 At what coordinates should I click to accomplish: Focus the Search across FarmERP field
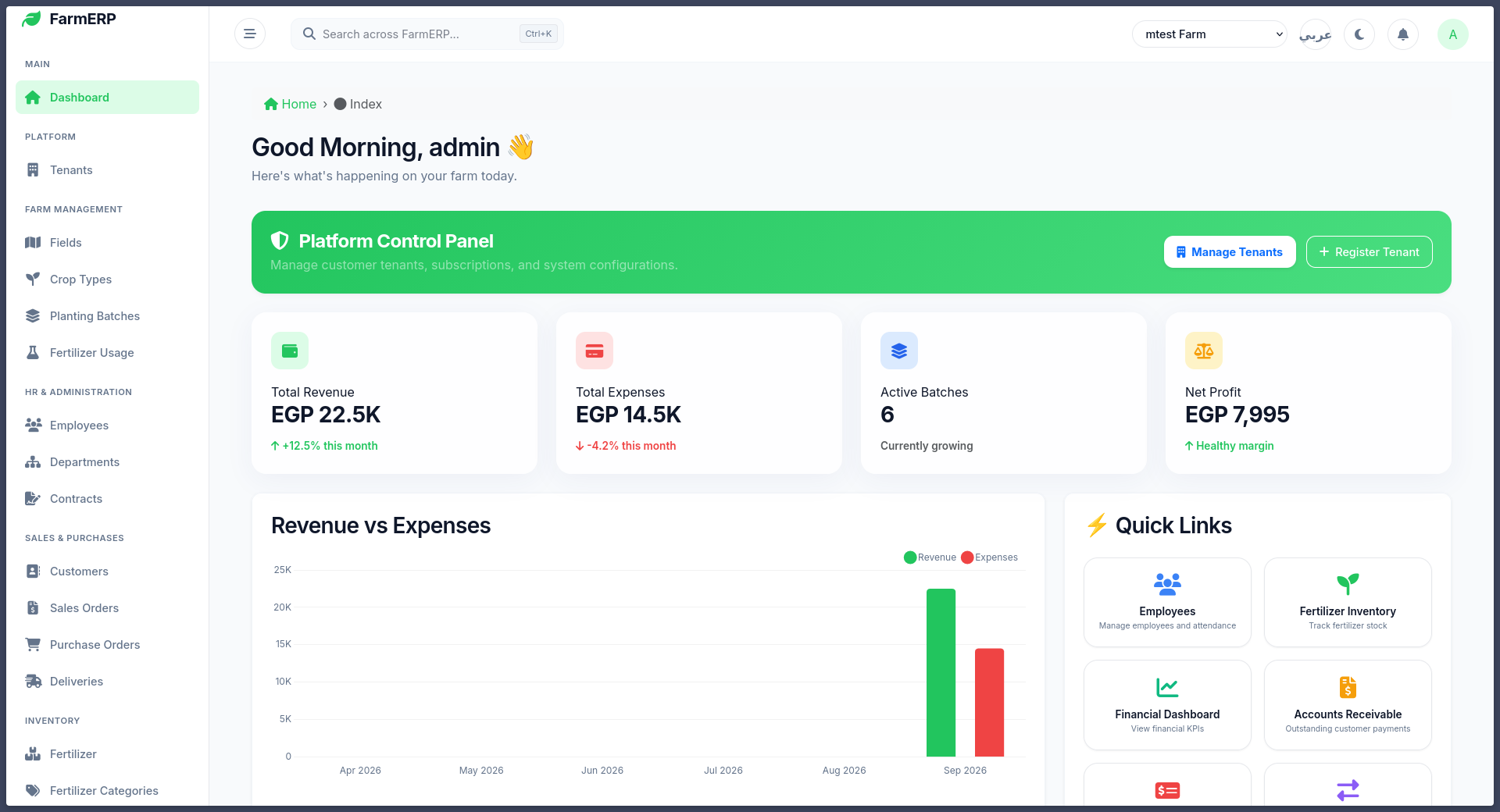click(x=427, y=34)
